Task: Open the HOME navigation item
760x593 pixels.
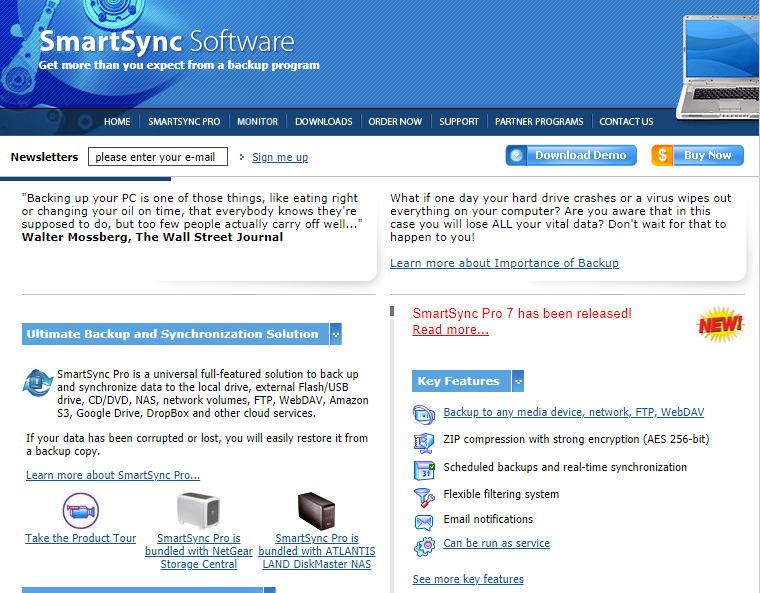Action: [117, 122]
